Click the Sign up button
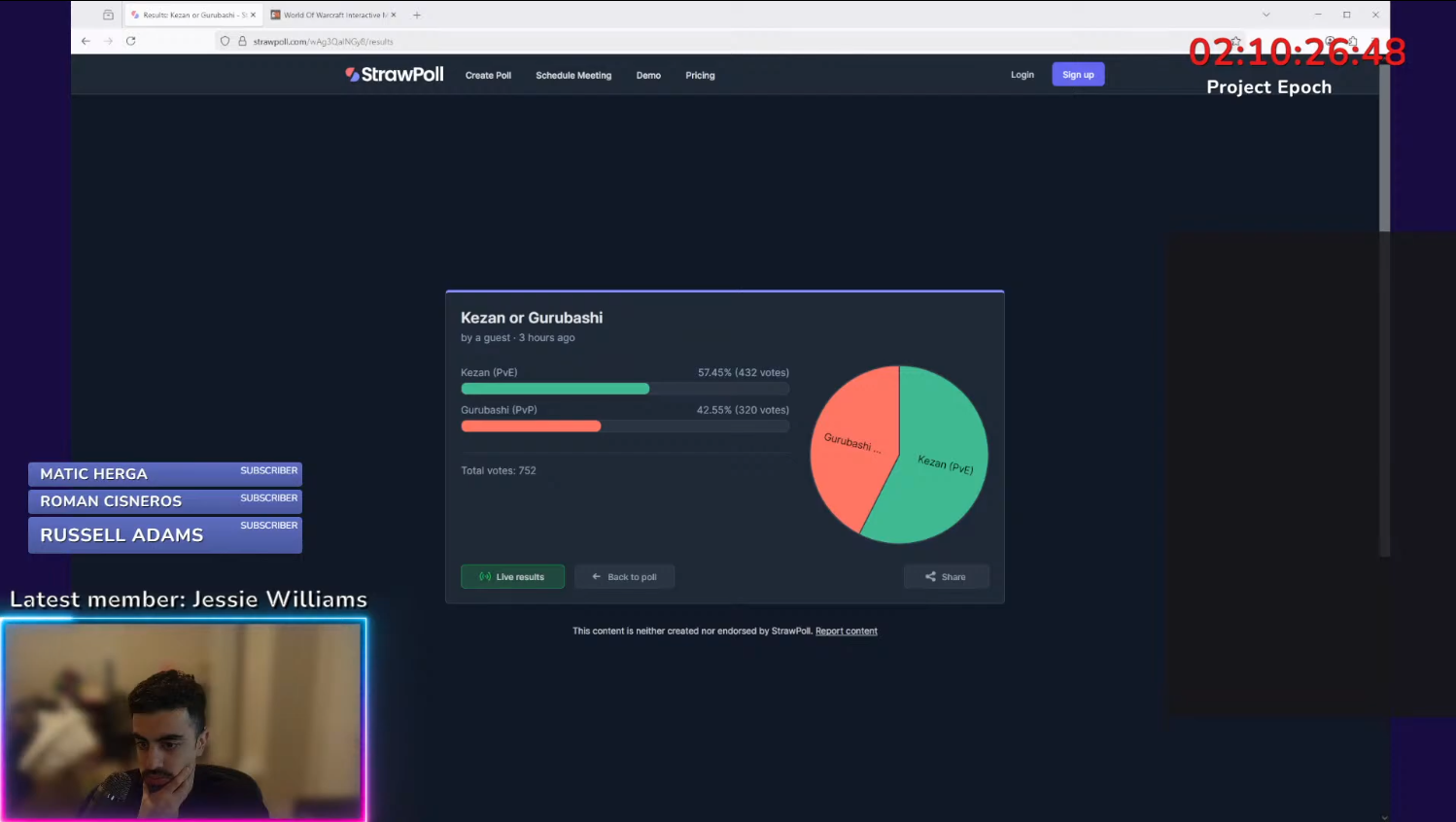Image resolution: width=1456 pixels, height=822 pixels. (1078, 75)
